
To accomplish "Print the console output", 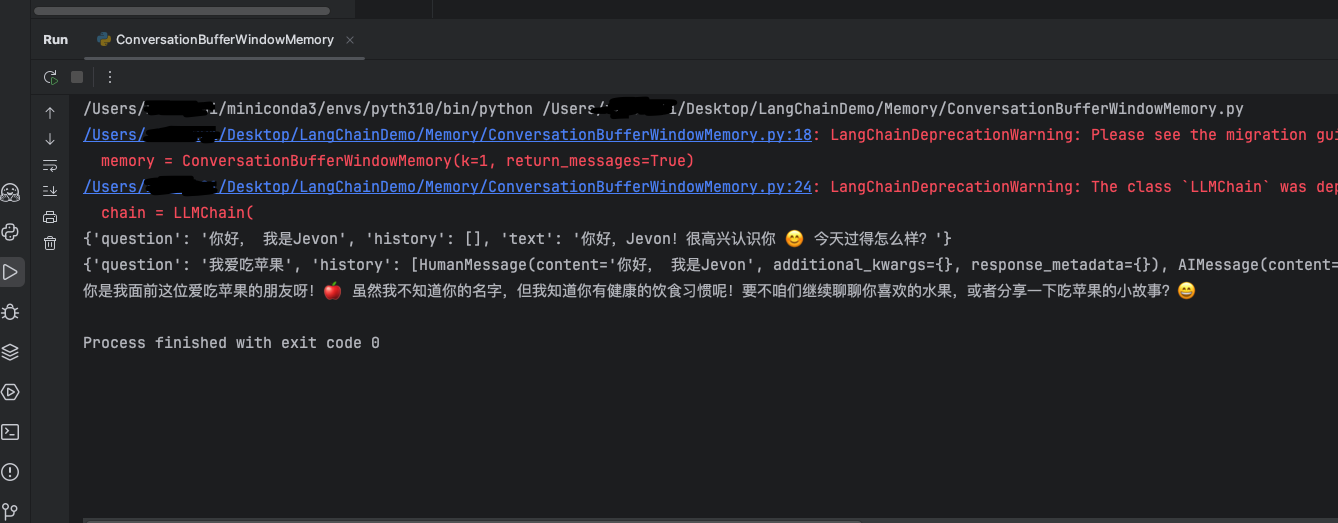I will [x=50, y=217].
